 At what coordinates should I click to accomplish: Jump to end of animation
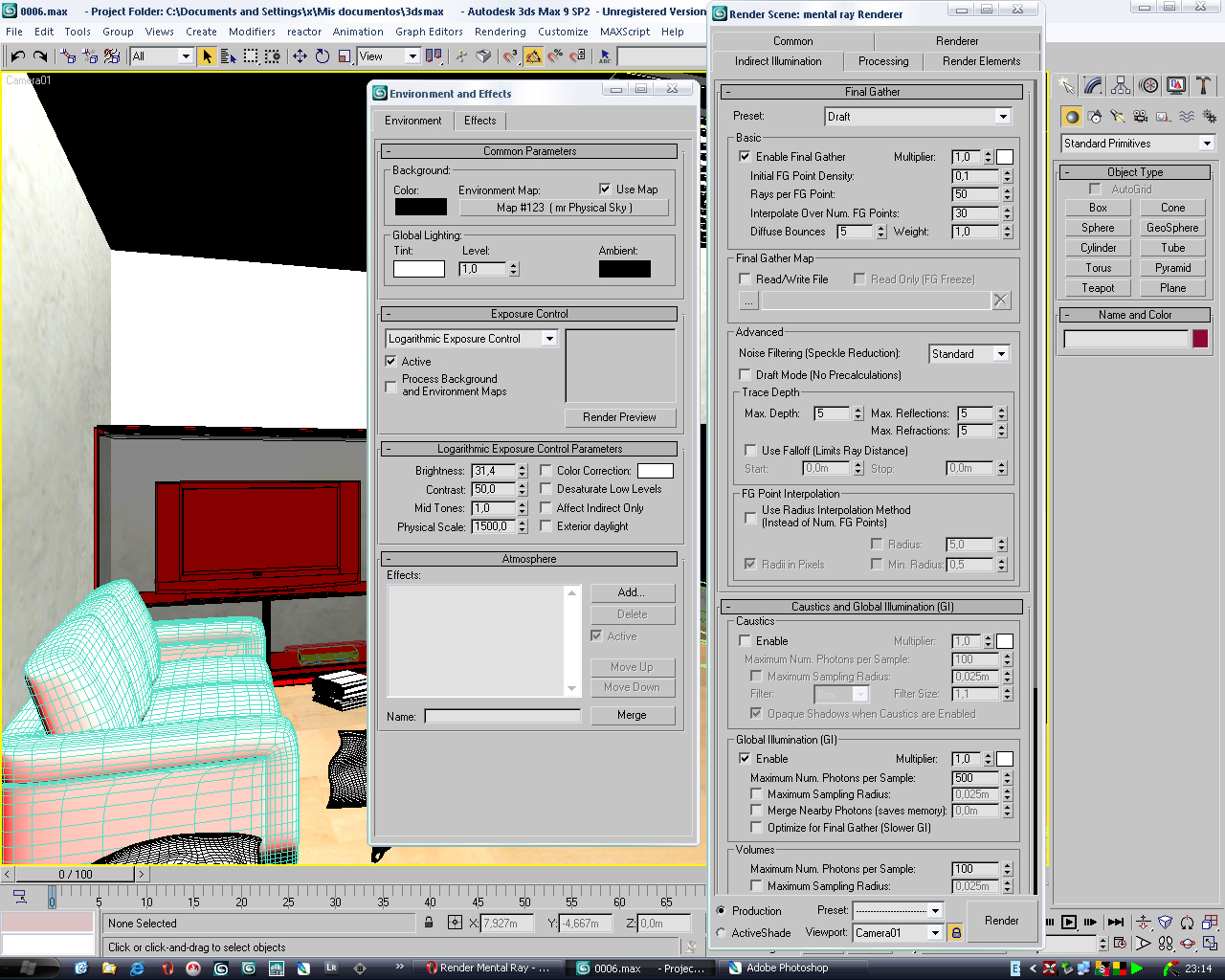(x=1116, y=923)
